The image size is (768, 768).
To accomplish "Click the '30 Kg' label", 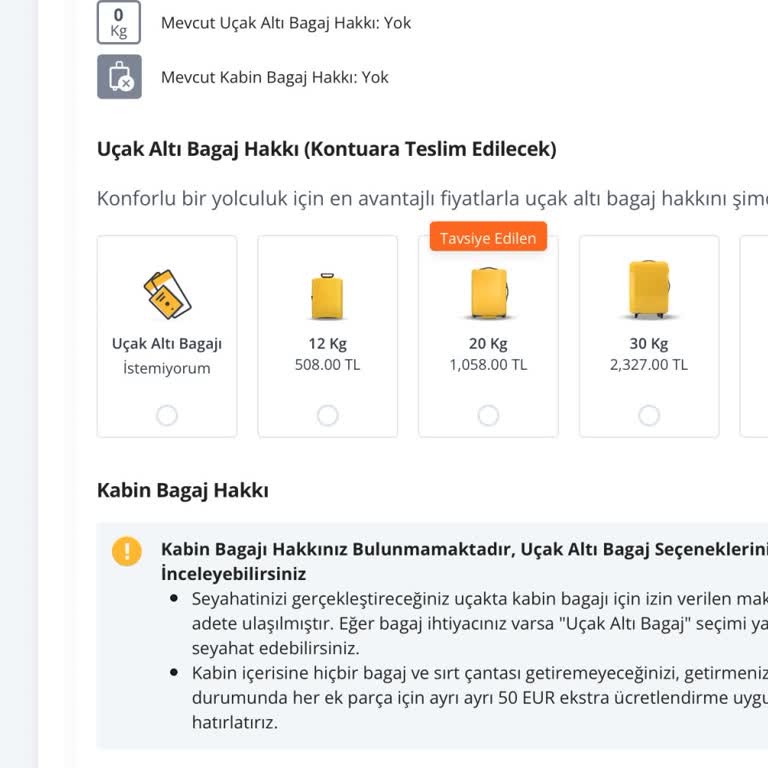I will tap(649, 344).
